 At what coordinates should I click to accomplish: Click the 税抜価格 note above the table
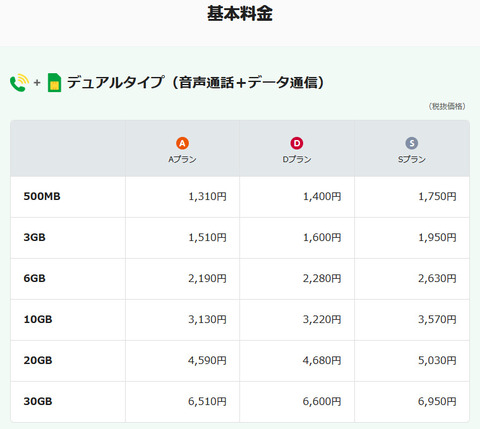(447, 106)
